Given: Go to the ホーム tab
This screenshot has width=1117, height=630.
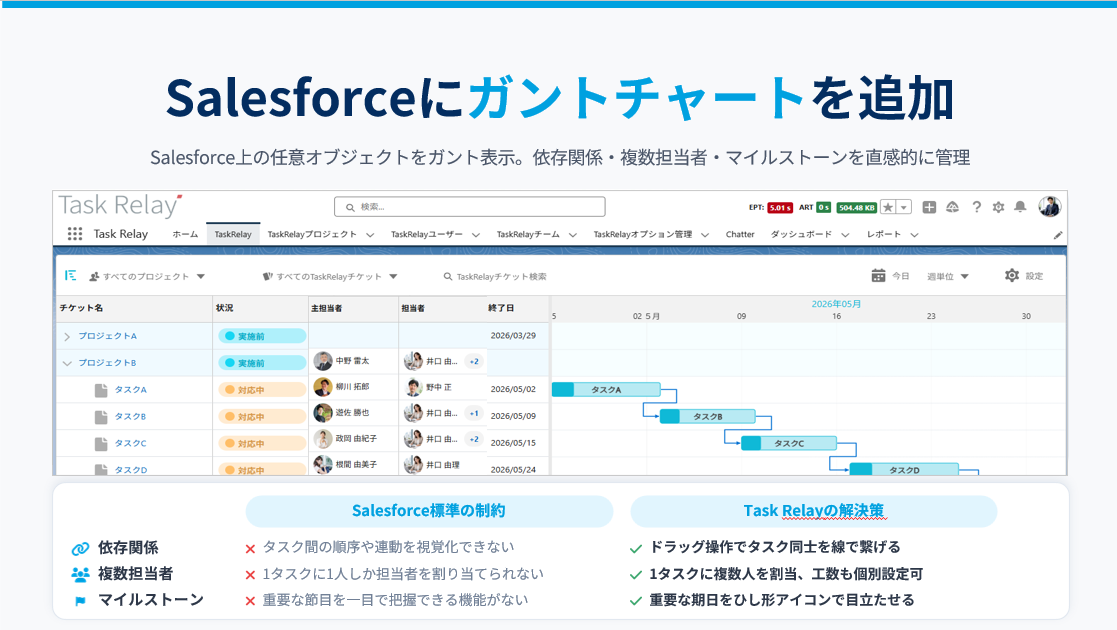Looking at the screenshot, I should point(185,234).
